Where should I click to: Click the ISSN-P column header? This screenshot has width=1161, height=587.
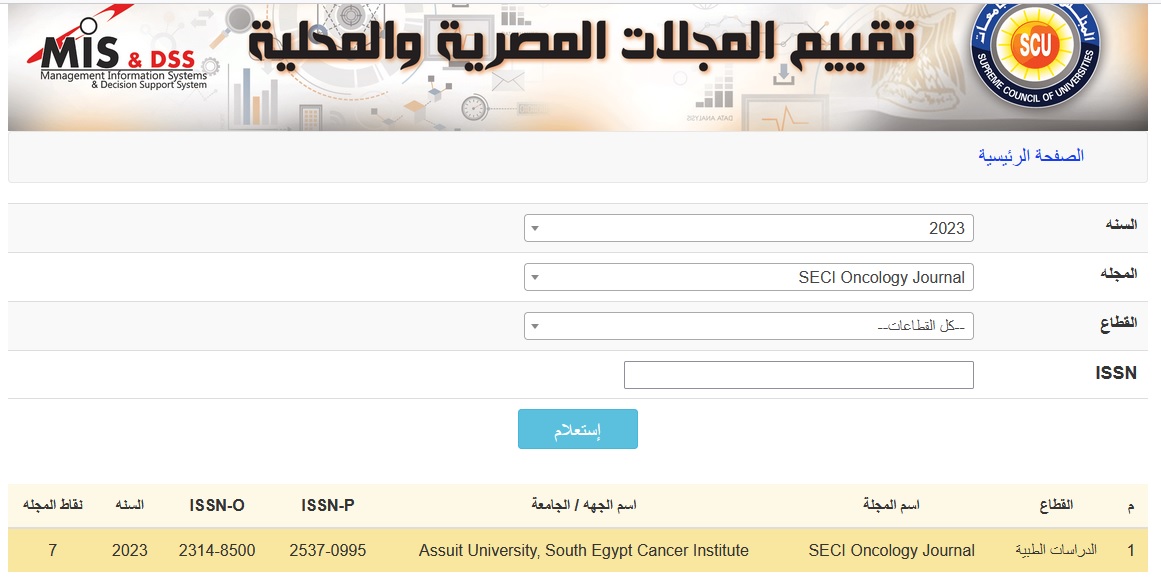point(328,506)
